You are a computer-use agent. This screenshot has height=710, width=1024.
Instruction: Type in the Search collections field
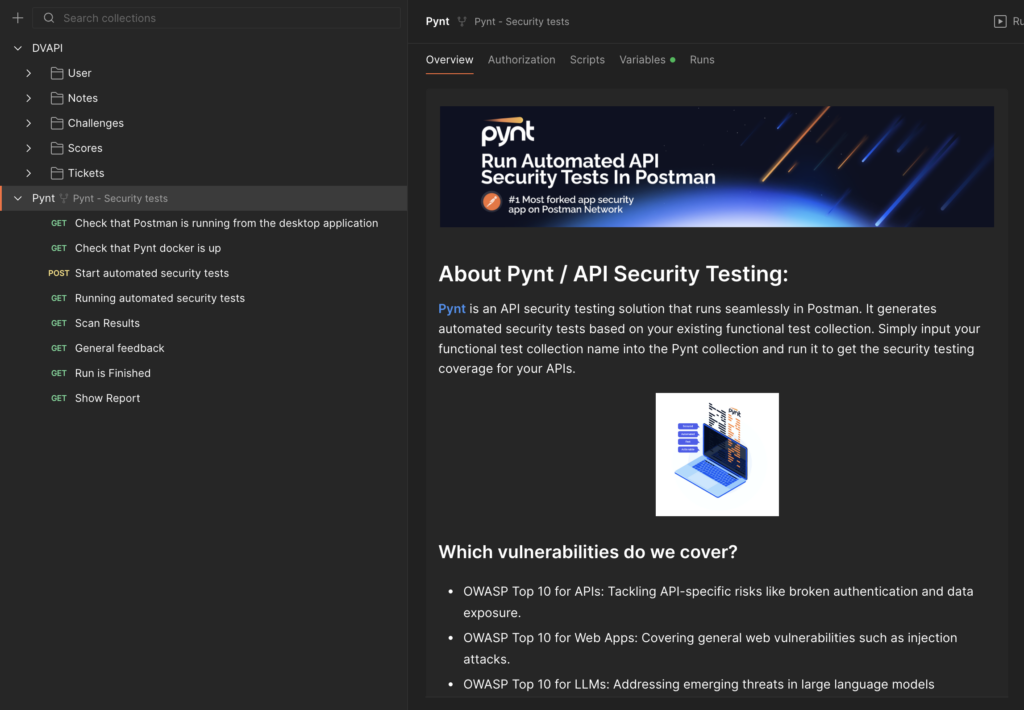220,18
